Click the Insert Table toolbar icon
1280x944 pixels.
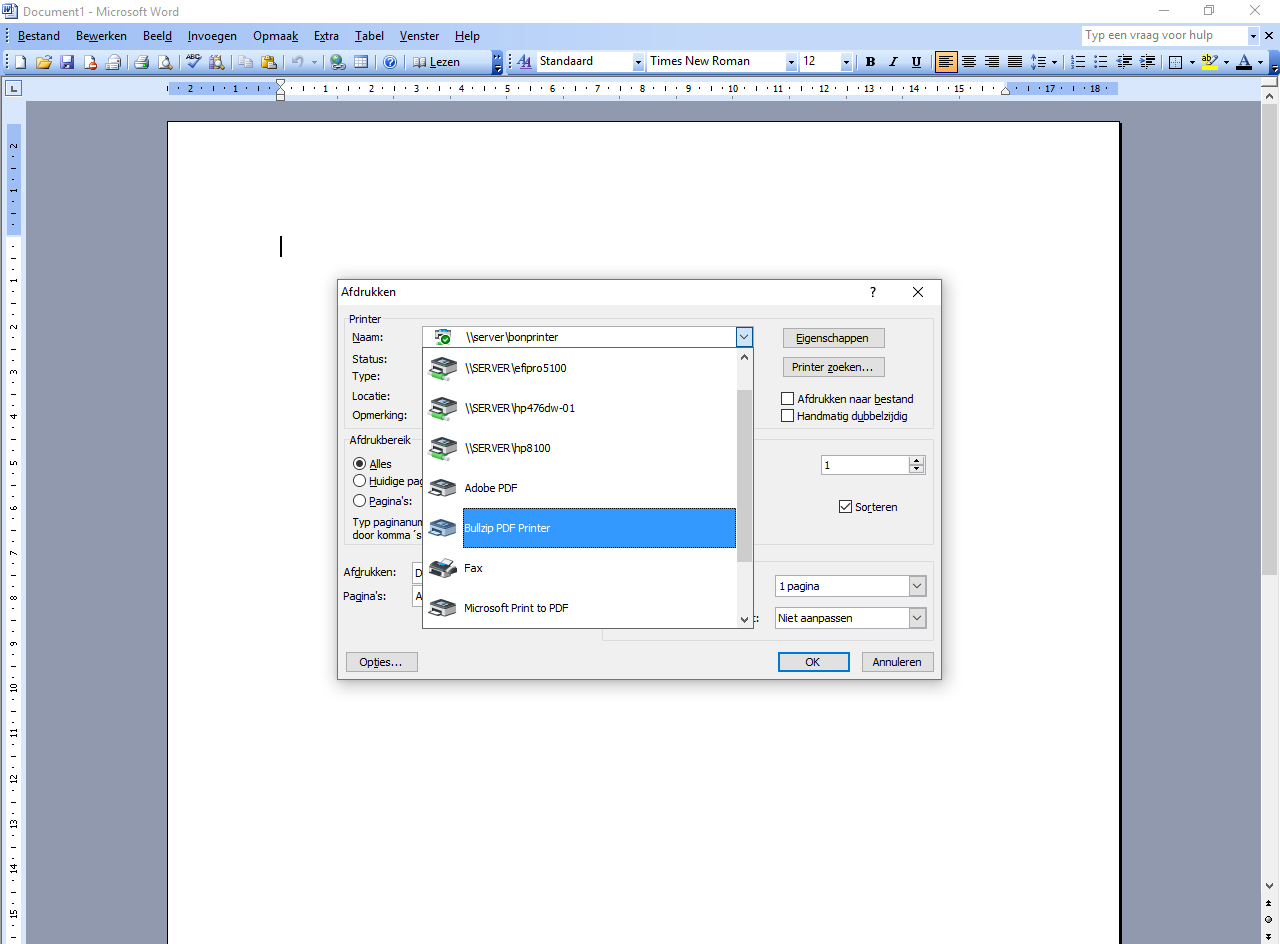pos(361,62)
